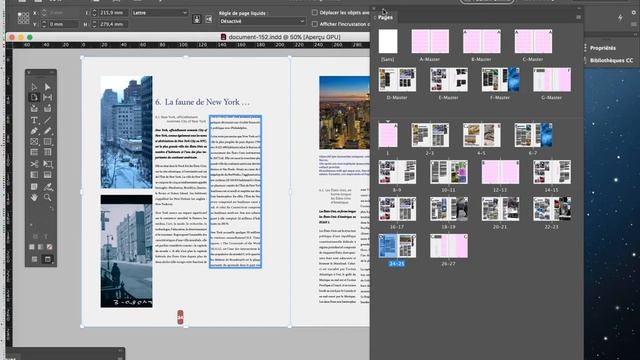This screenshot has height=360, width=640.
Task: Select the Rectangle Frame tool
Action: [x=34, y=142]
